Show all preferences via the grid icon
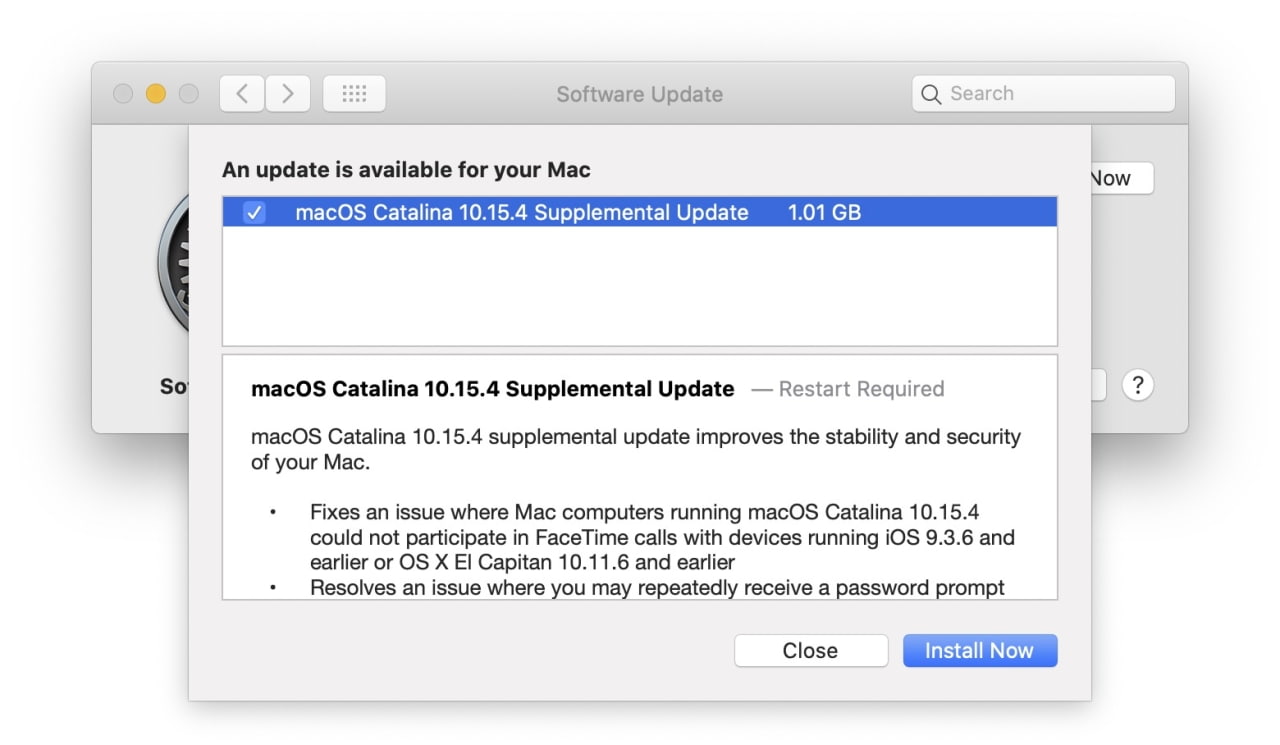 point(354,94)
